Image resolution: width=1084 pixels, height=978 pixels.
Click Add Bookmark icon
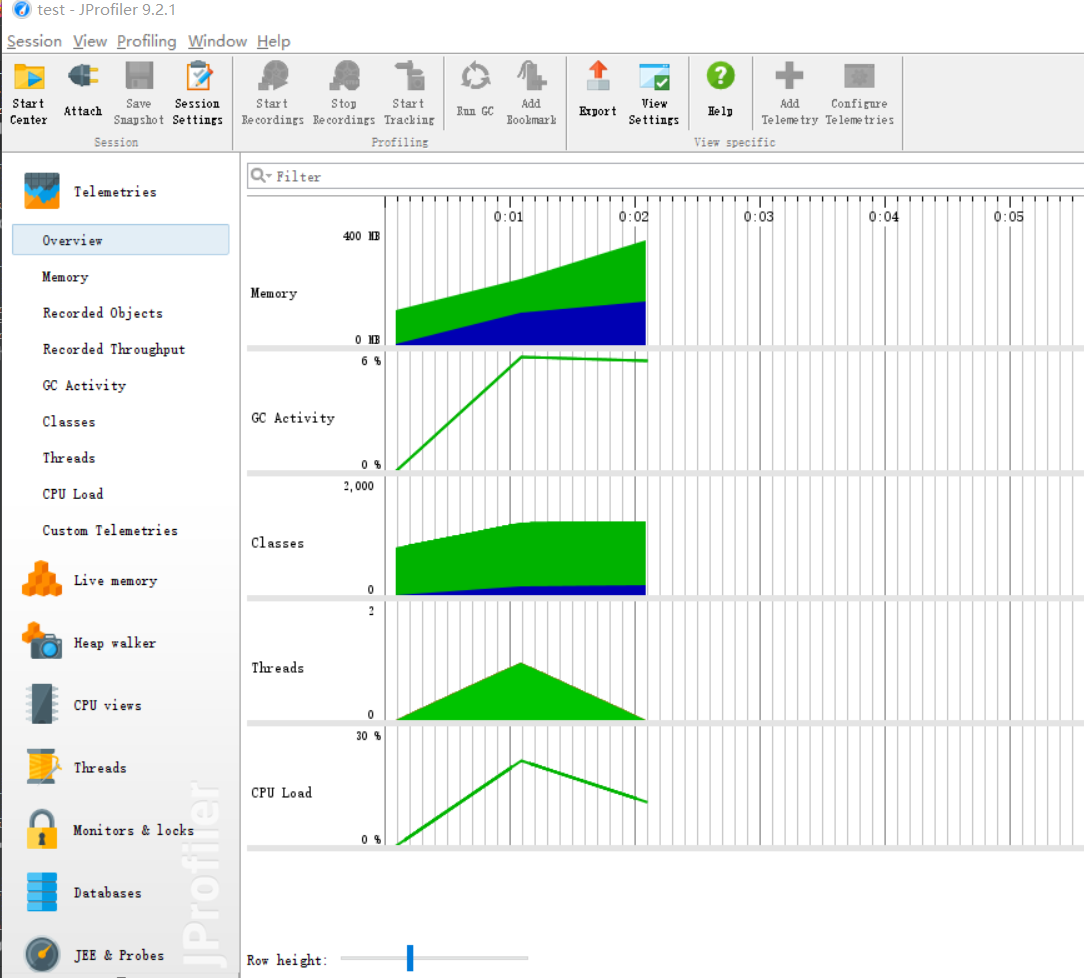[x=532, y=76]
